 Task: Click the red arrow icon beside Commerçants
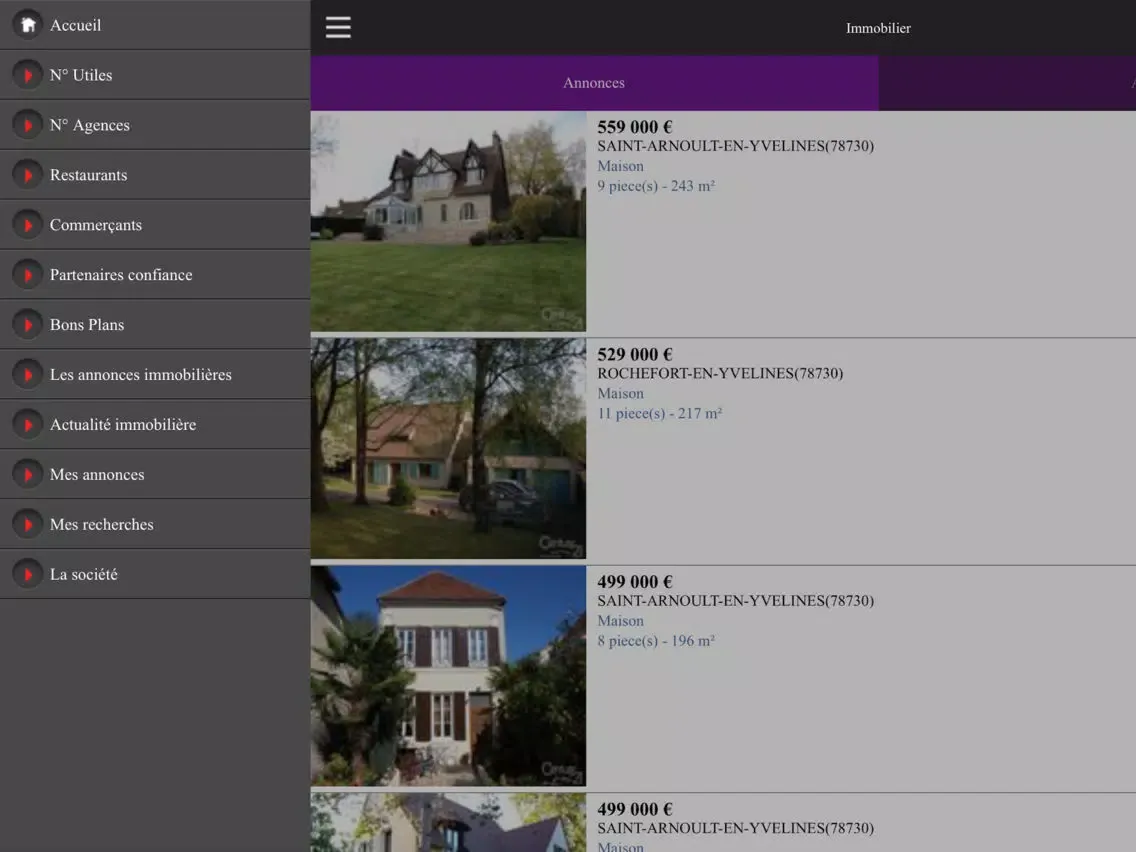[x=28, y=225]
